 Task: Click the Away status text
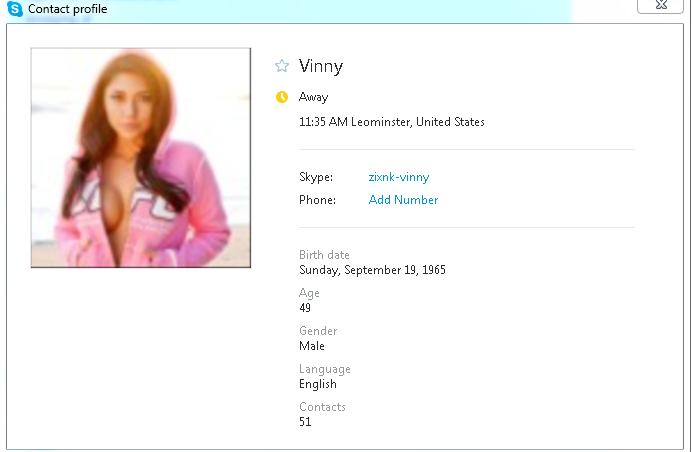pos(313,97)
